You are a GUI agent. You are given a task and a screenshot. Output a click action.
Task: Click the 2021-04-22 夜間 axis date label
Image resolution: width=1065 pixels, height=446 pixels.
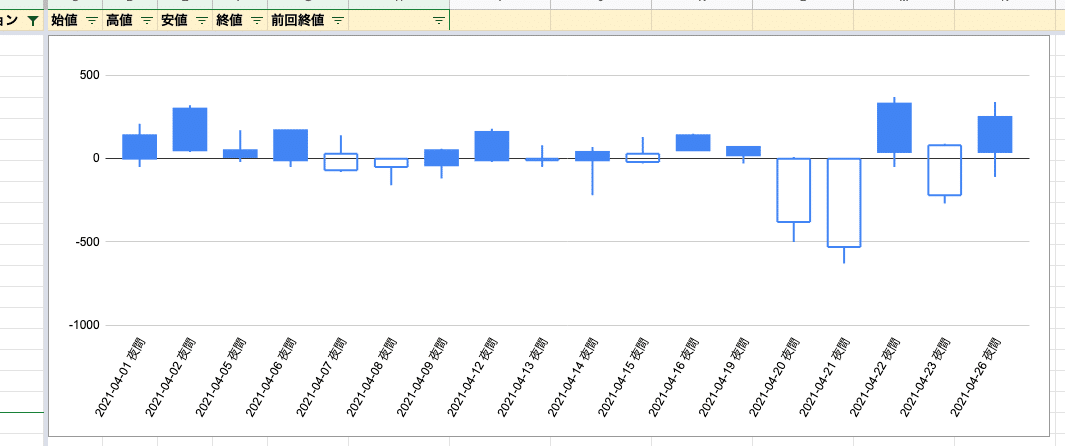click(x=875, y=375)
